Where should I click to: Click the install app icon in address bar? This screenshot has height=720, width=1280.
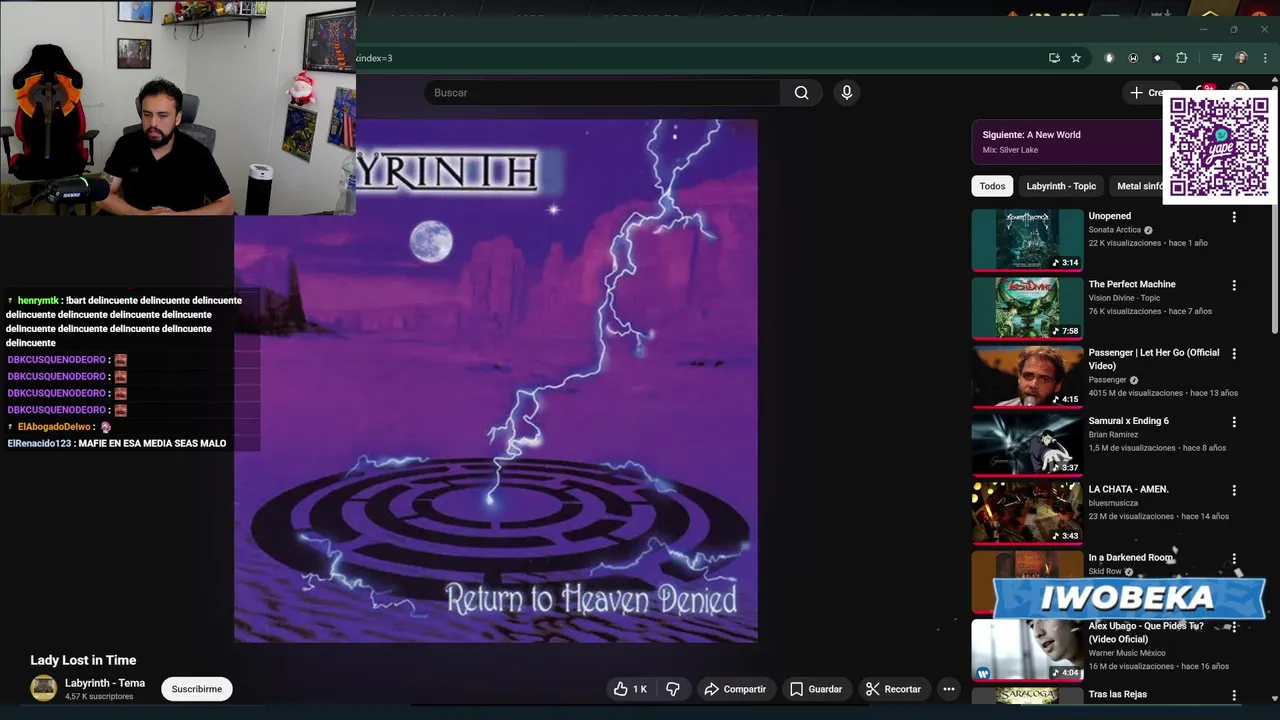coord(1054,58)
